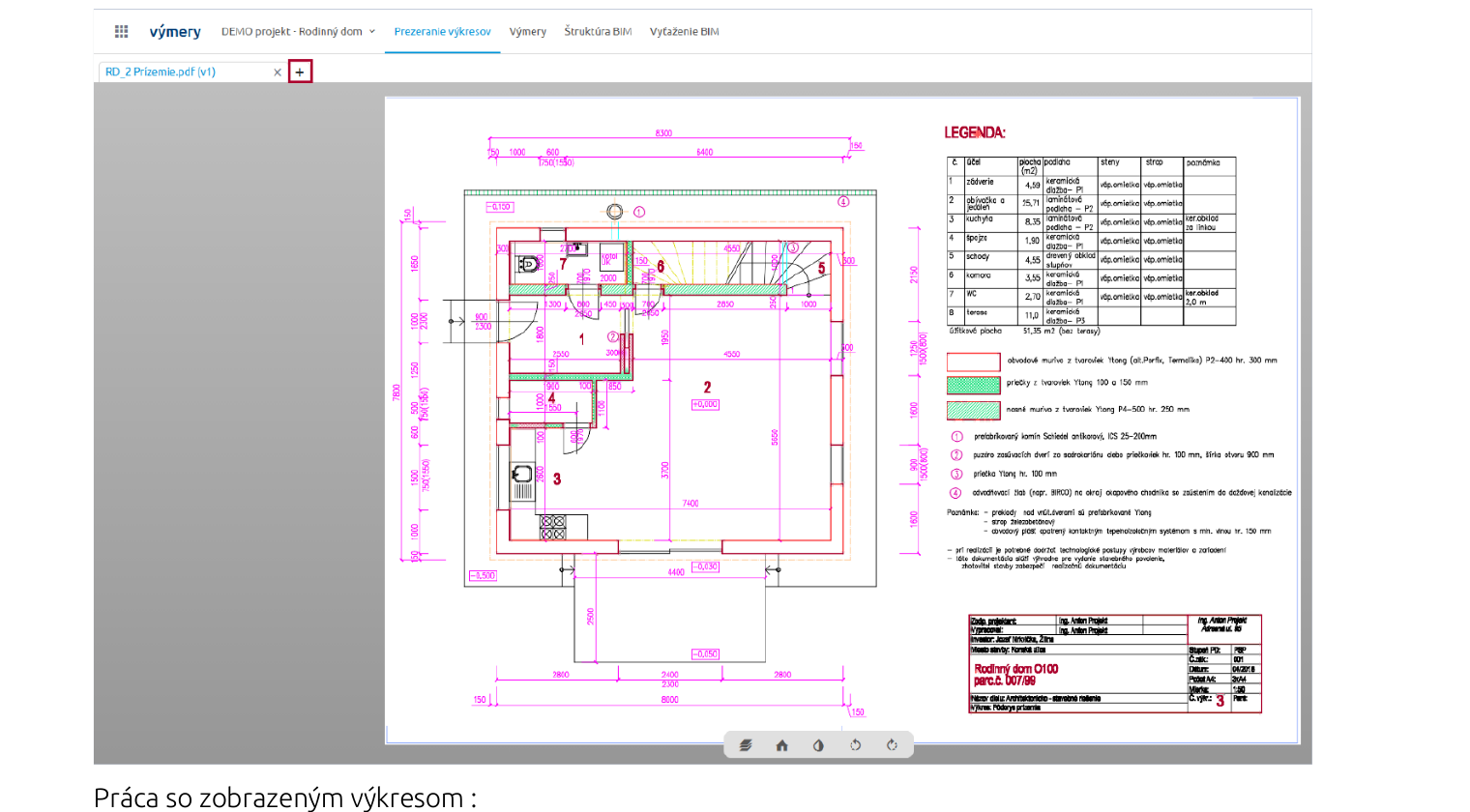Screen dimensions: 1470x812
Task: Click room number 3 in the kitchen
Action: tap(557, 478)
